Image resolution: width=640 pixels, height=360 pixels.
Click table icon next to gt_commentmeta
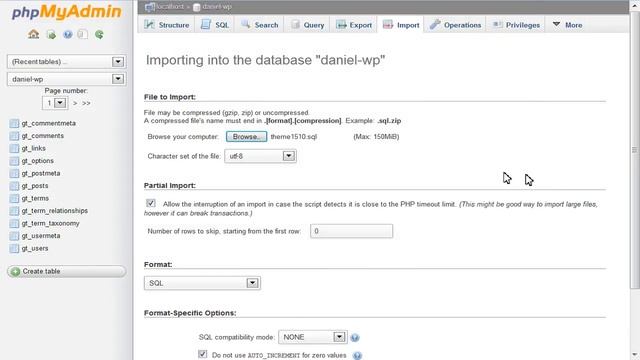(14, 123)
